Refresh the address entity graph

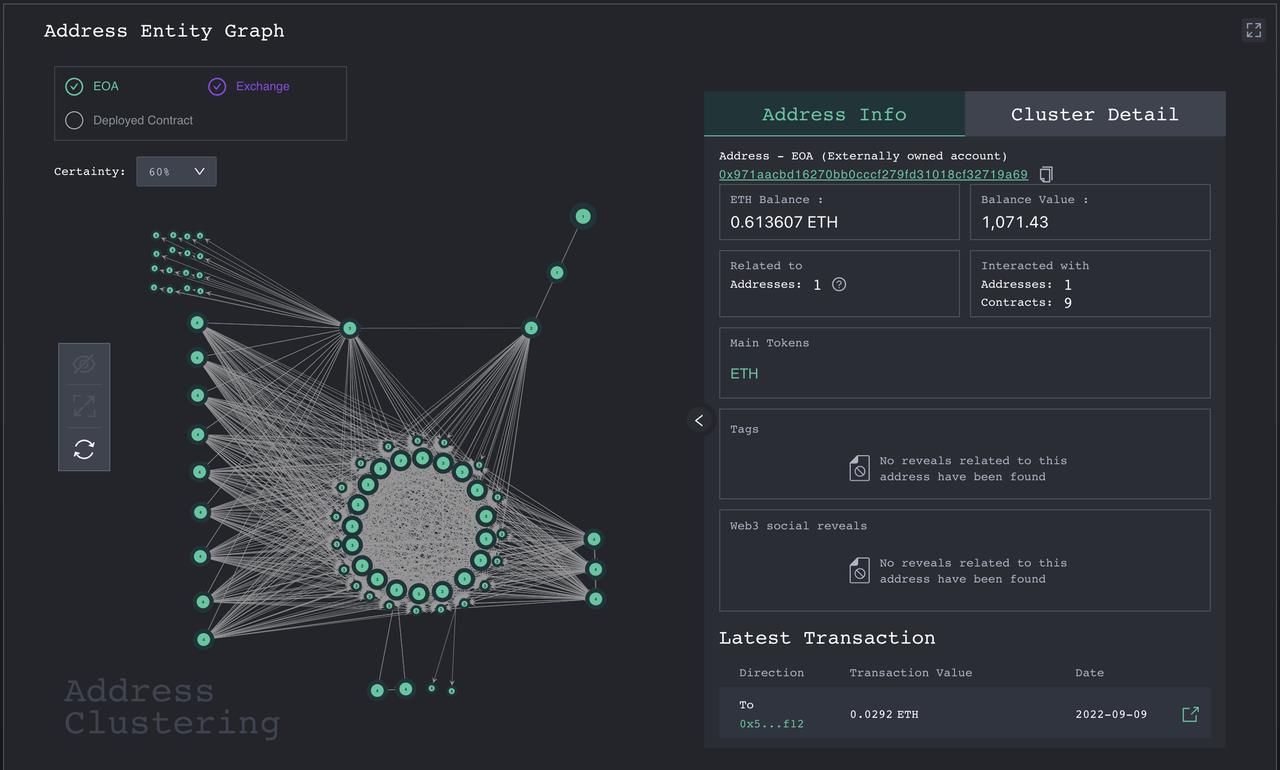(x=84, y=448)
